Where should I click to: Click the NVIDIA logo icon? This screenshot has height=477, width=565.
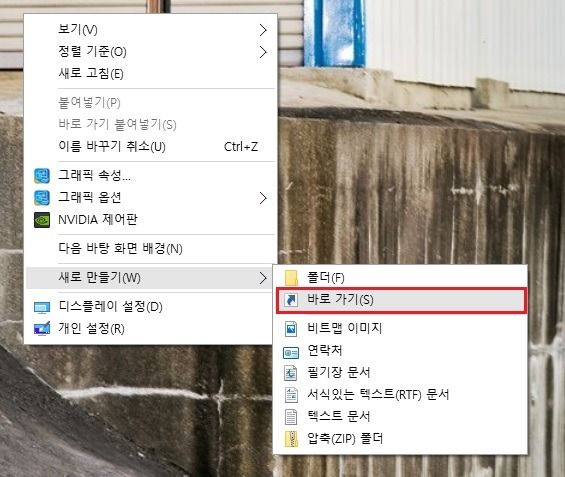click(x=42, y=220)
